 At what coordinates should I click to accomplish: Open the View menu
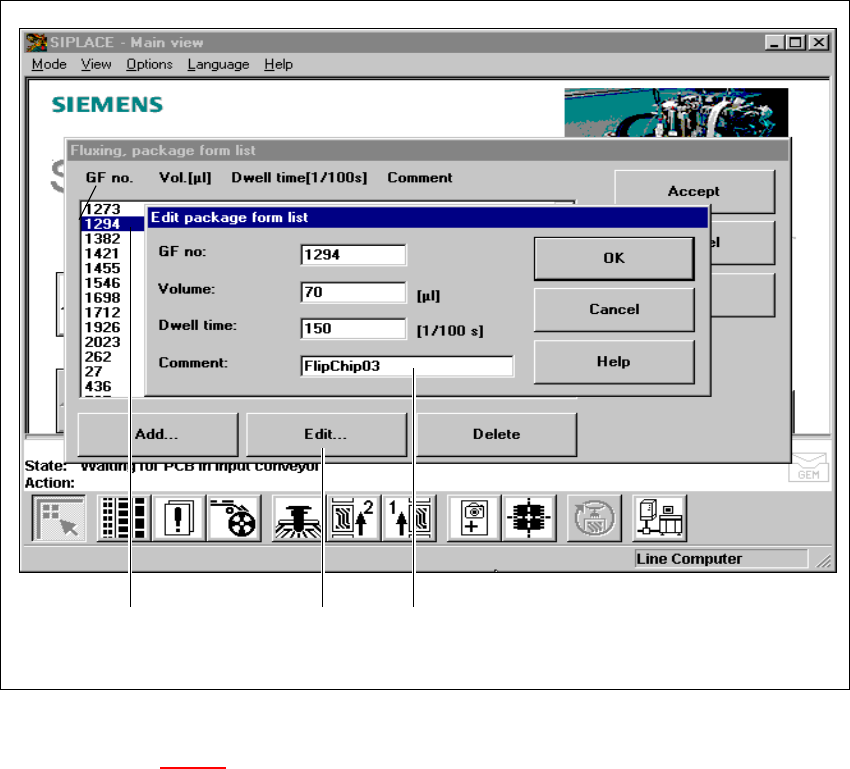tap(96, 64)
